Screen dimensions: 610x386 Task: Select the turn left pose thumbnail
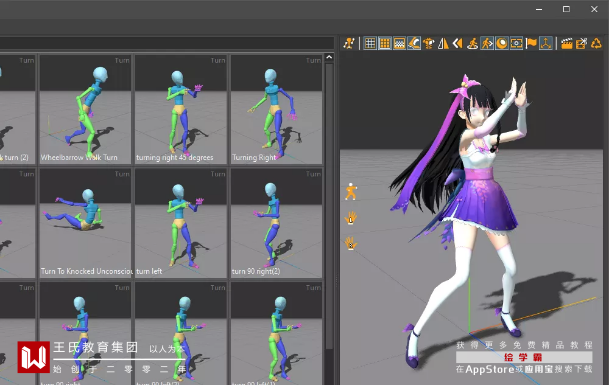[181, 223]
